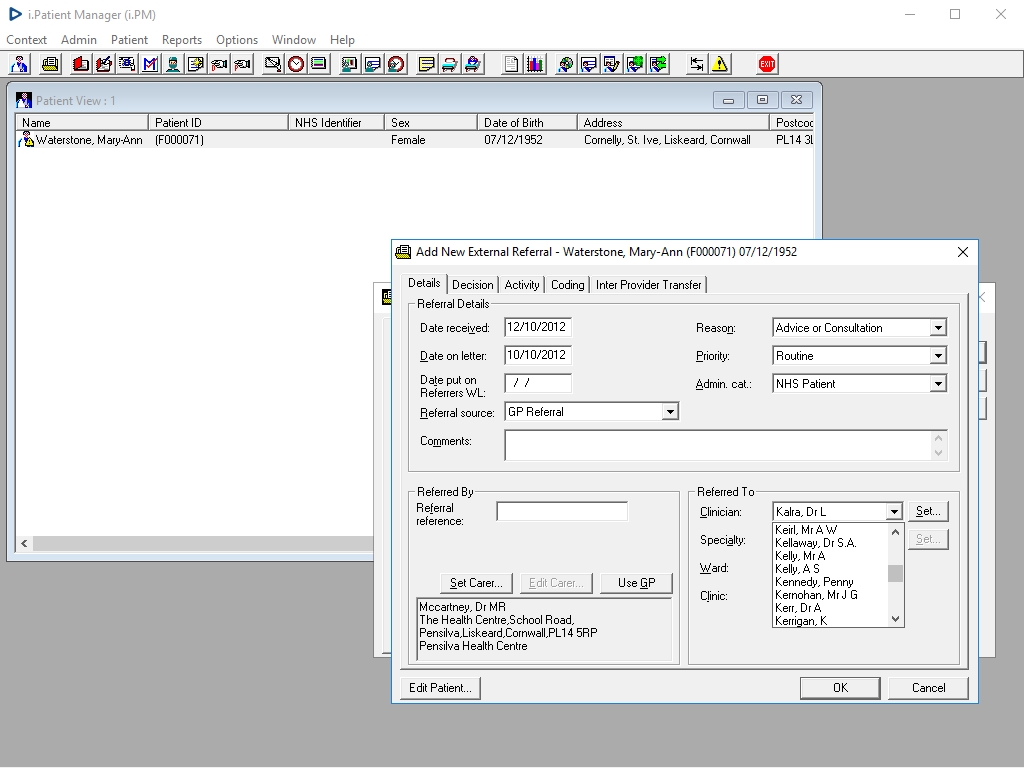Click the red gauge dial toolbar icon
The width and height of the screenshot is (1024, 768).
click(x=396, y=64)
